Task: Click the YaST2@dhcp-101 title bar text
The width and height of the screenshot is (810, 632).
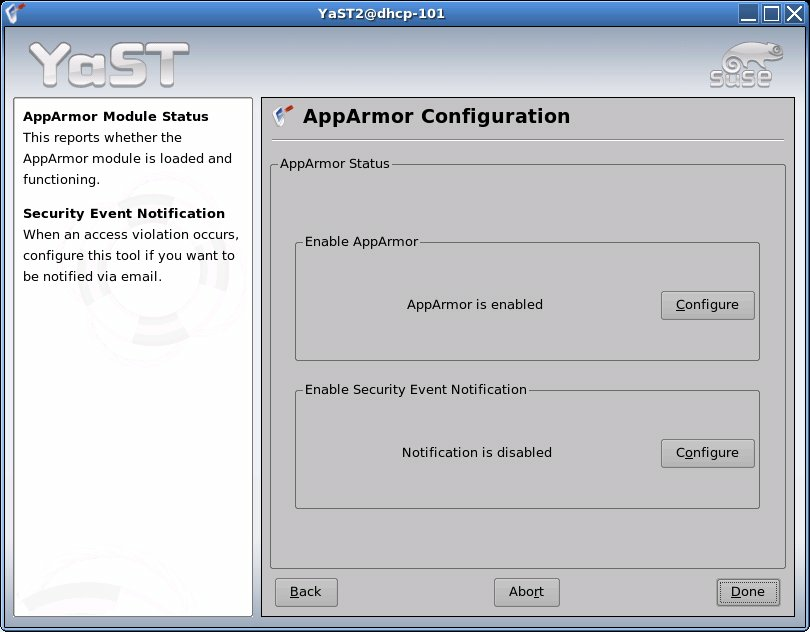Action: coord(381,13)
